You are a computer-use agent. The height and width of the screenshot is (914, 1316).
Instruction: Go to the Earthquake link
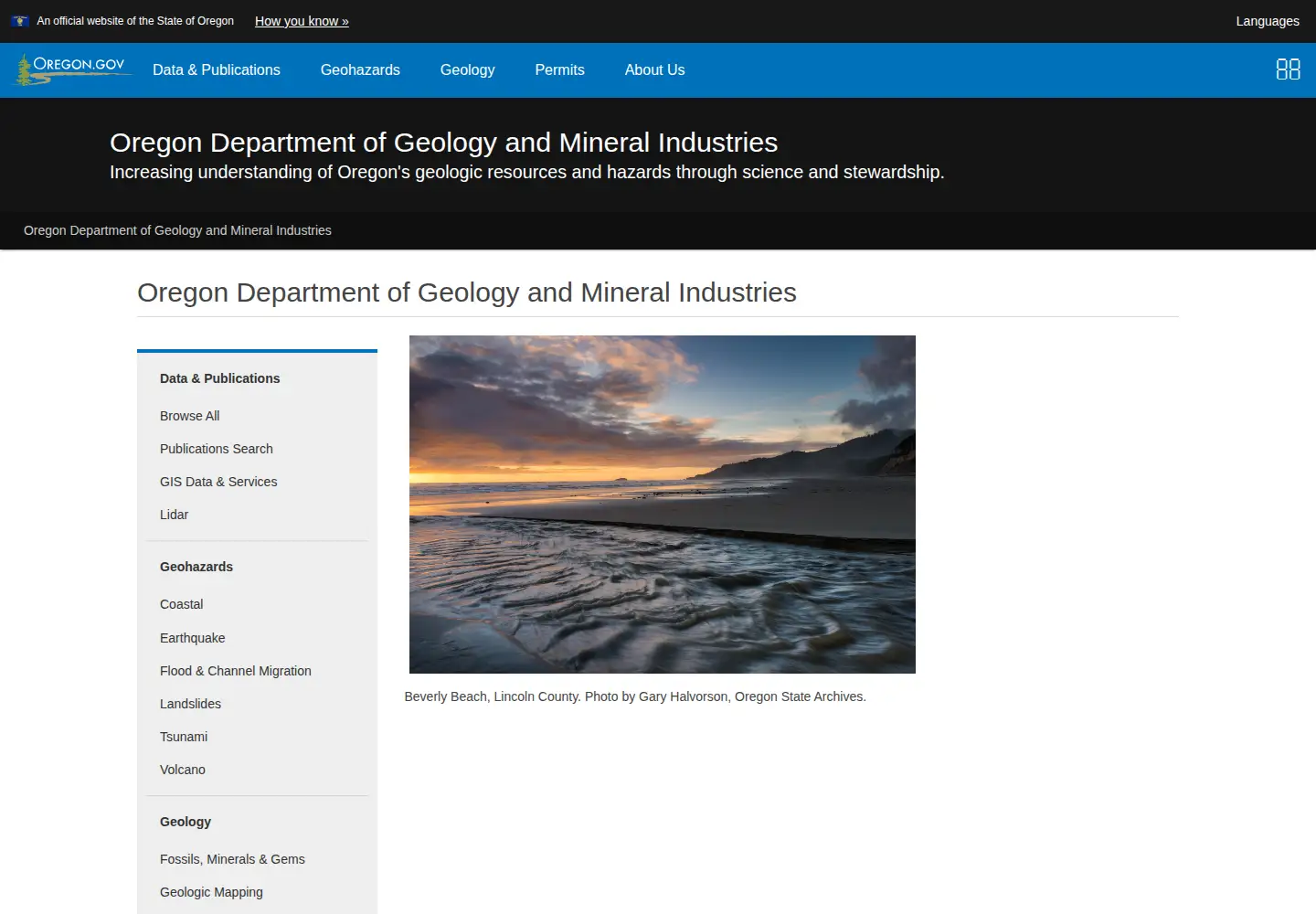[193, 638]
